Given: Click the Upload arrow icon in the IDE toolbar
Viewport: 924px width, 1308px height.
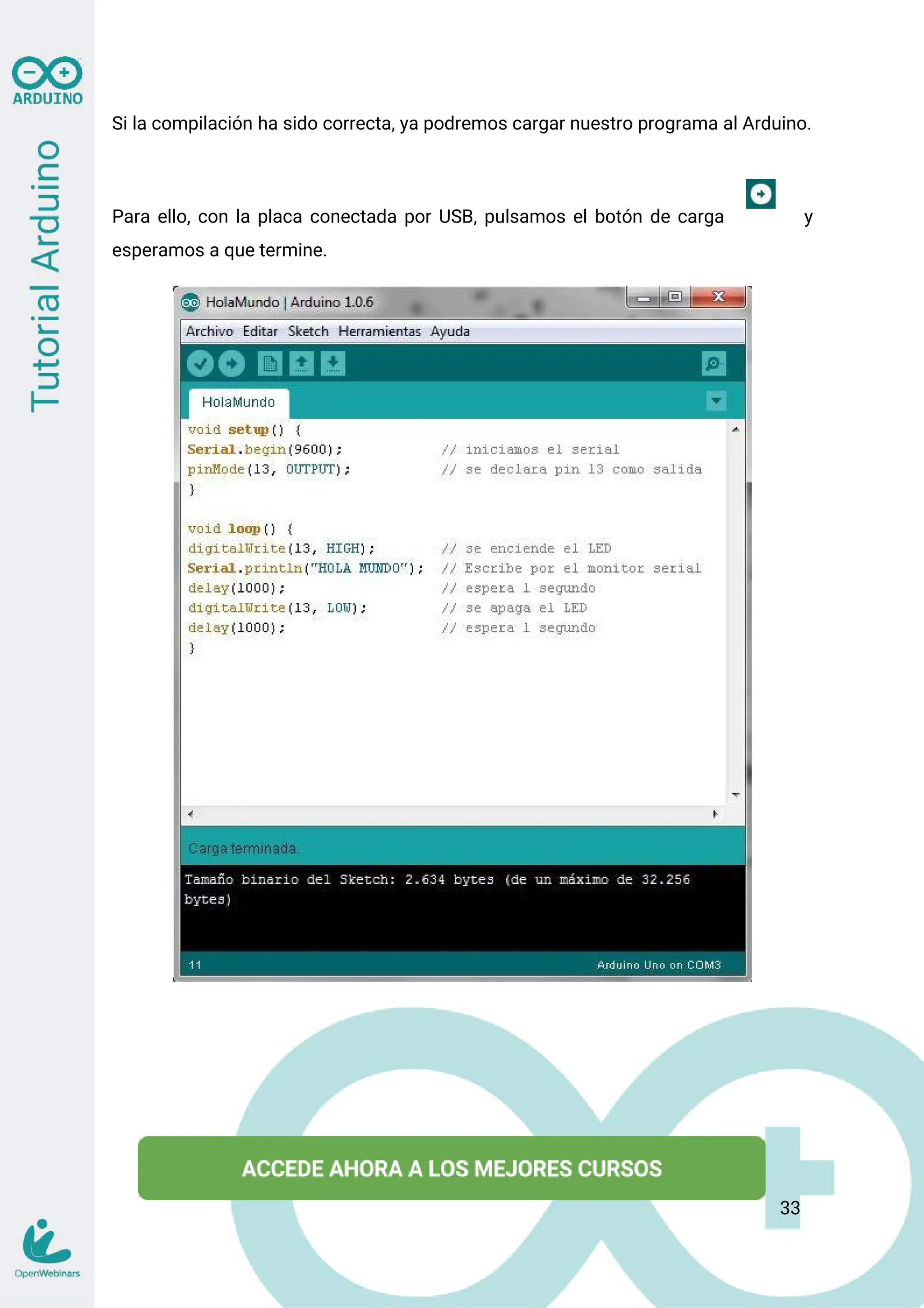Looking at the screenshot, I should tap(231, 363).
